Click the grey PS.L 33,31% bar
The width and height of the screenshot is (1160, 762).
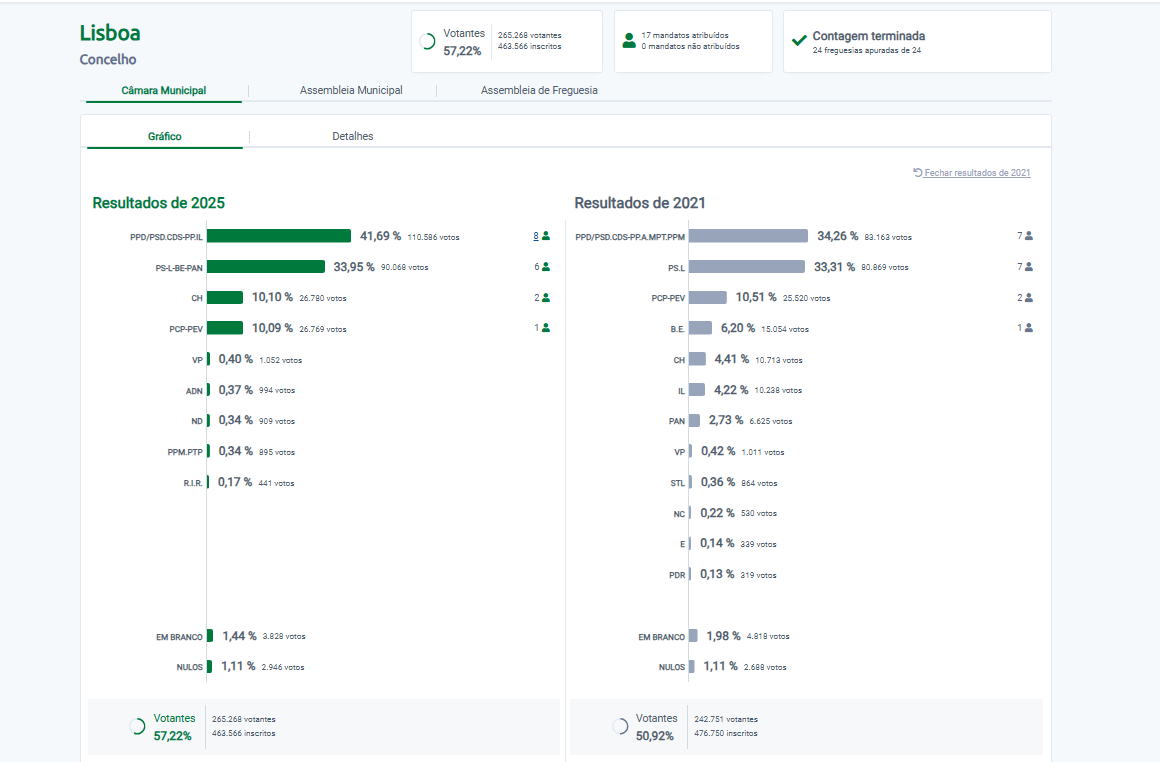[747, 267]
